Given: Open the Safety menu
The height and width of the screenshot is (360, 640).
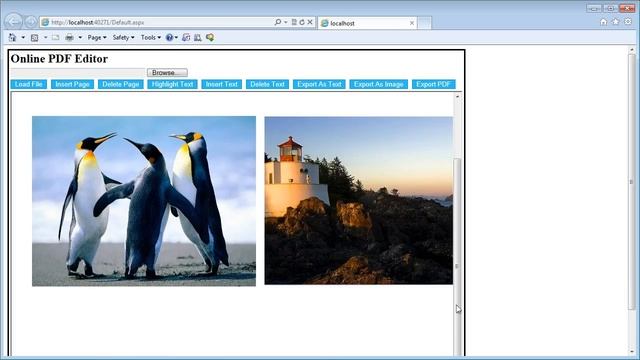Looking at the screenshot, I should coord(123,38).
